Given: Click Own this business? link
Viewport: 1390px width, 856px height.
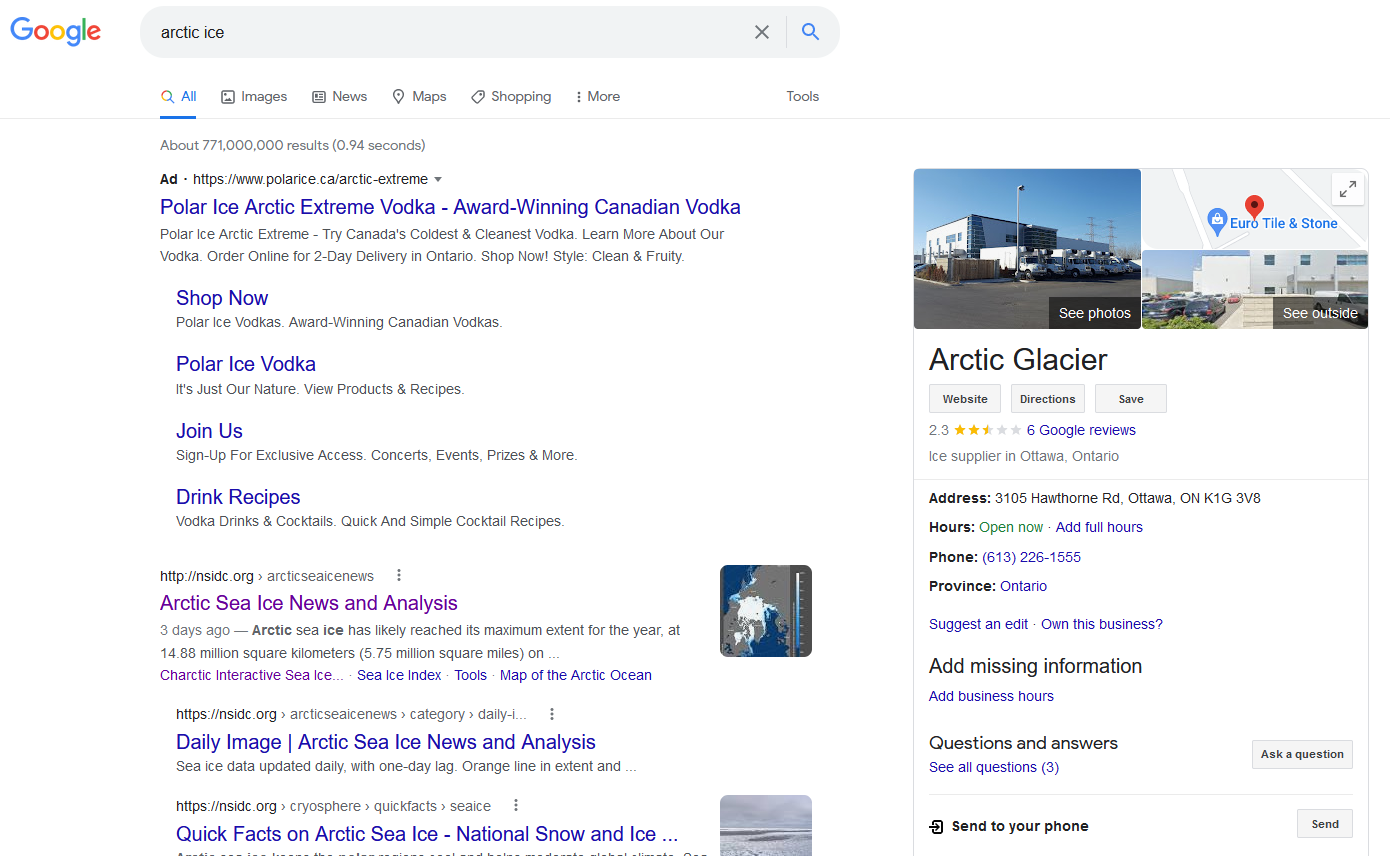Looking at the screenshot, I should [x=1102, y=624].
